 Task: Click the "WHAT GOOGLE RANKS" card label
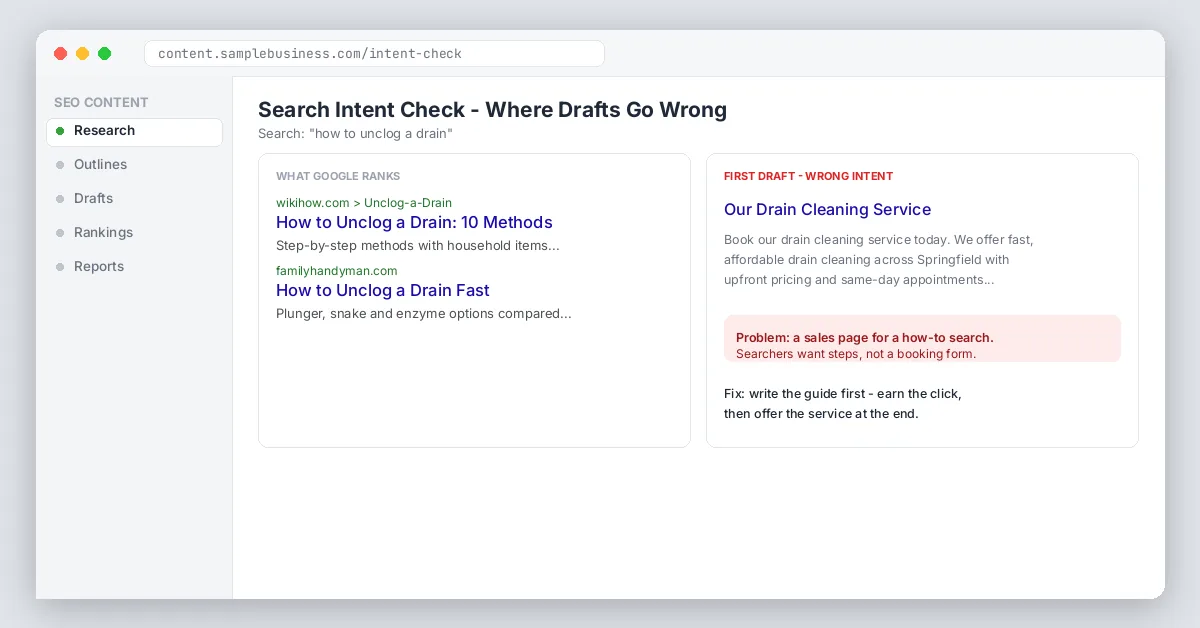tap(338, 176)
